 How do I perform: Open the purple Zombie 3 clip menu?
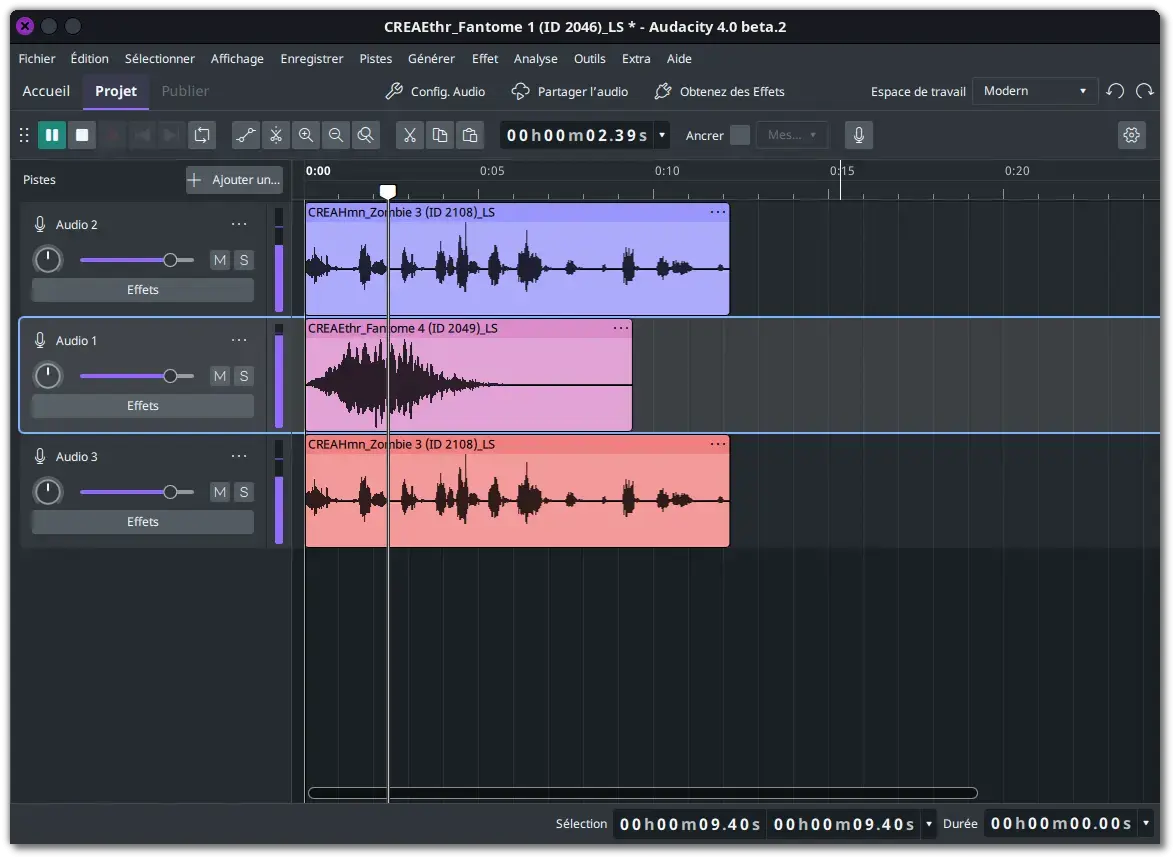(718, 213)
